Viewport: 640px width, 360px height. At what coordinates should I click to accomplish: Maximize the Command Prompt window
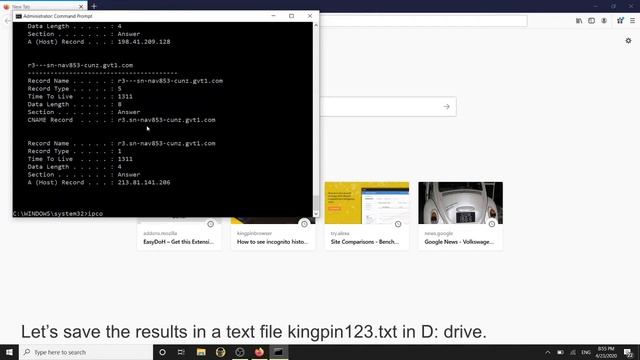point(291,16)
